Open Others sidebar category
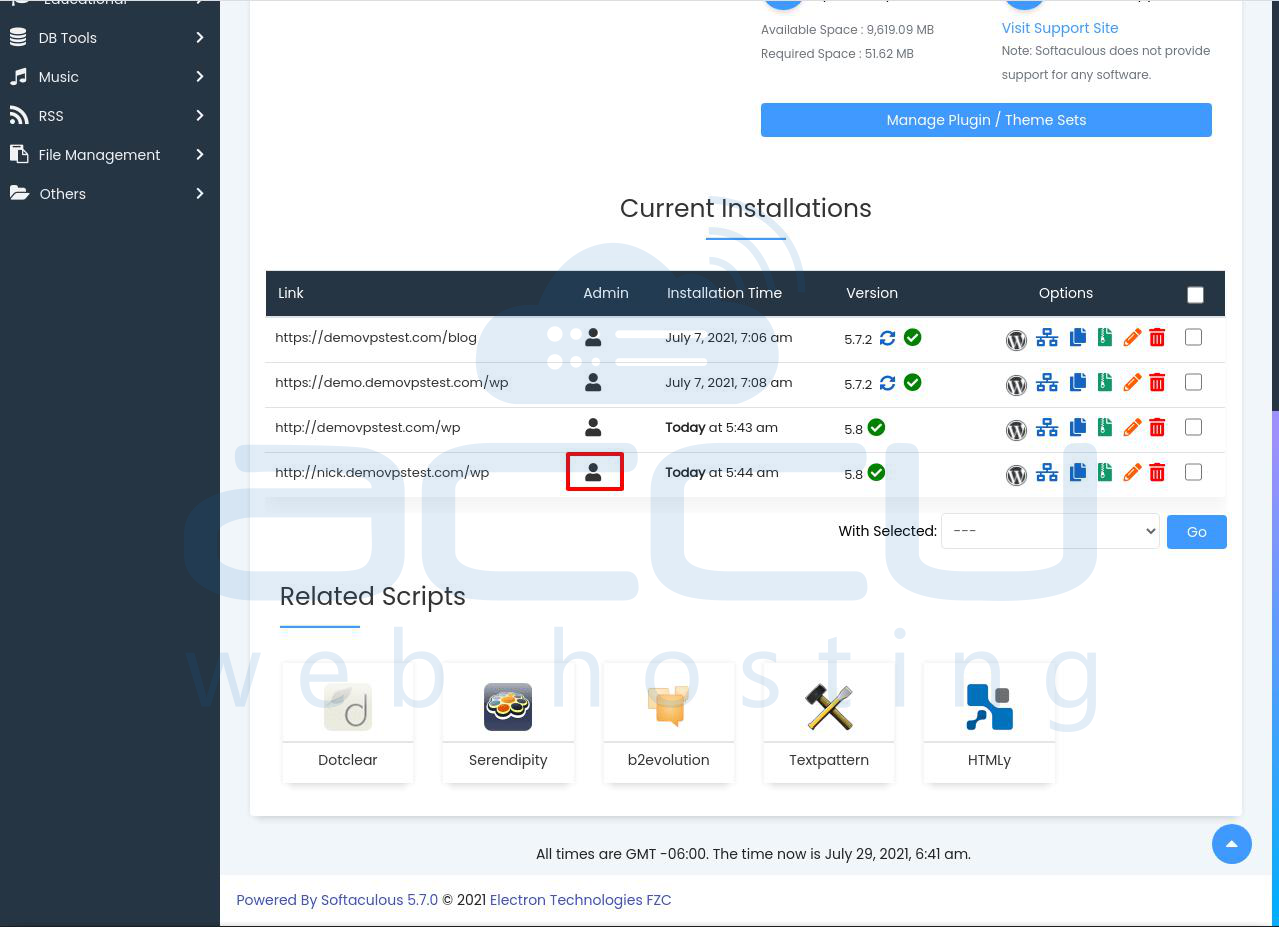The width and height of the screenshot is (1279, 927). coord(110,194)
